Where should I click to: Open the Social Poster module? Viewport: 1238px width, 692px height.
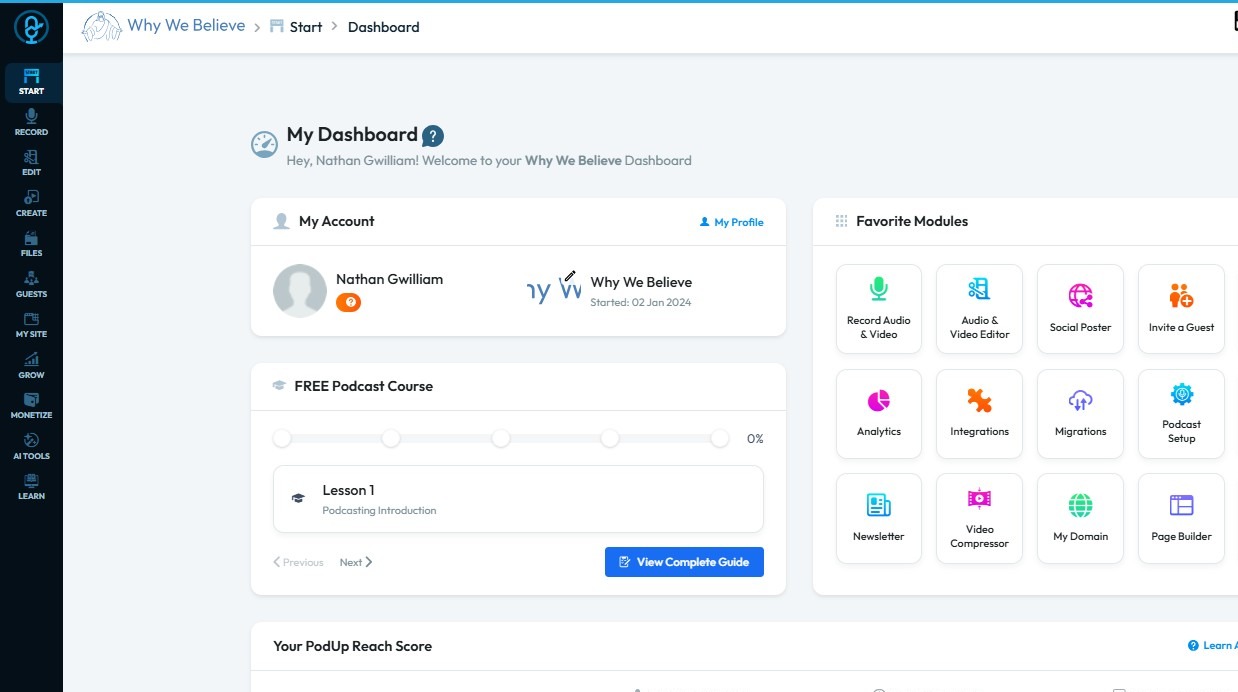tap(1080, 309)
